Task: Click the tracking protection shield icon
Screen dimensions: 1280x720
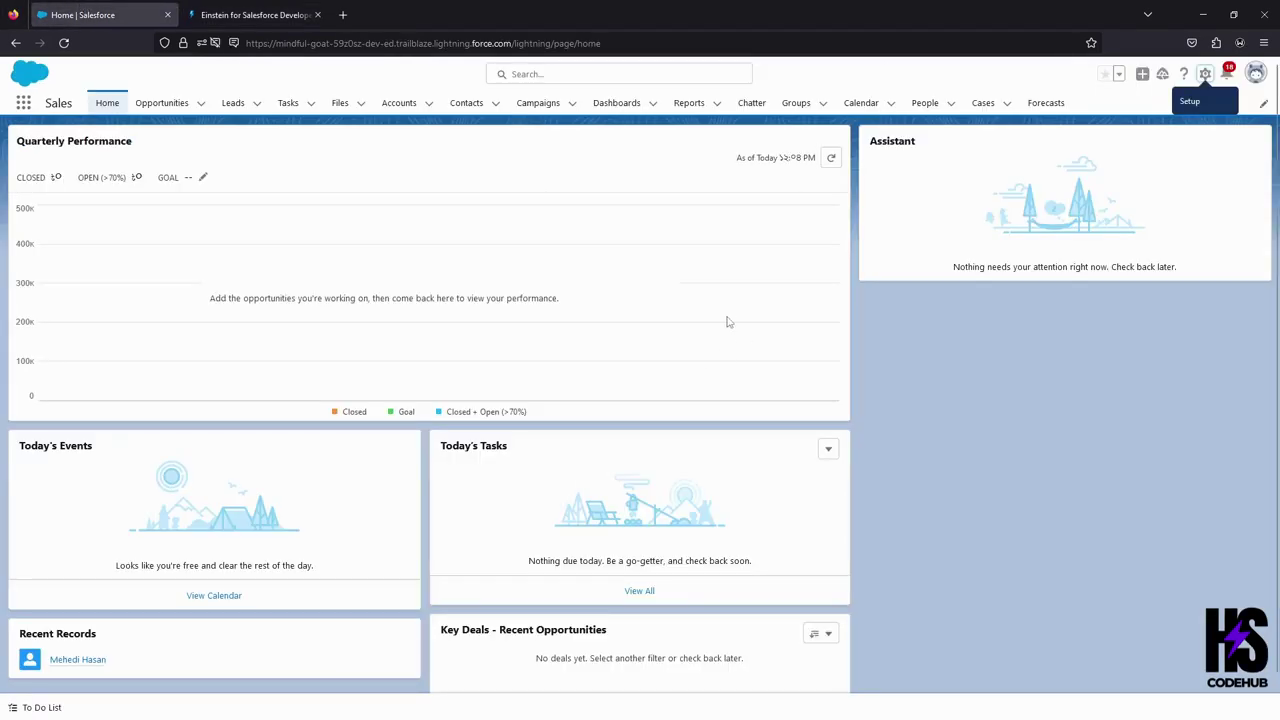Action: coord(165,43)
